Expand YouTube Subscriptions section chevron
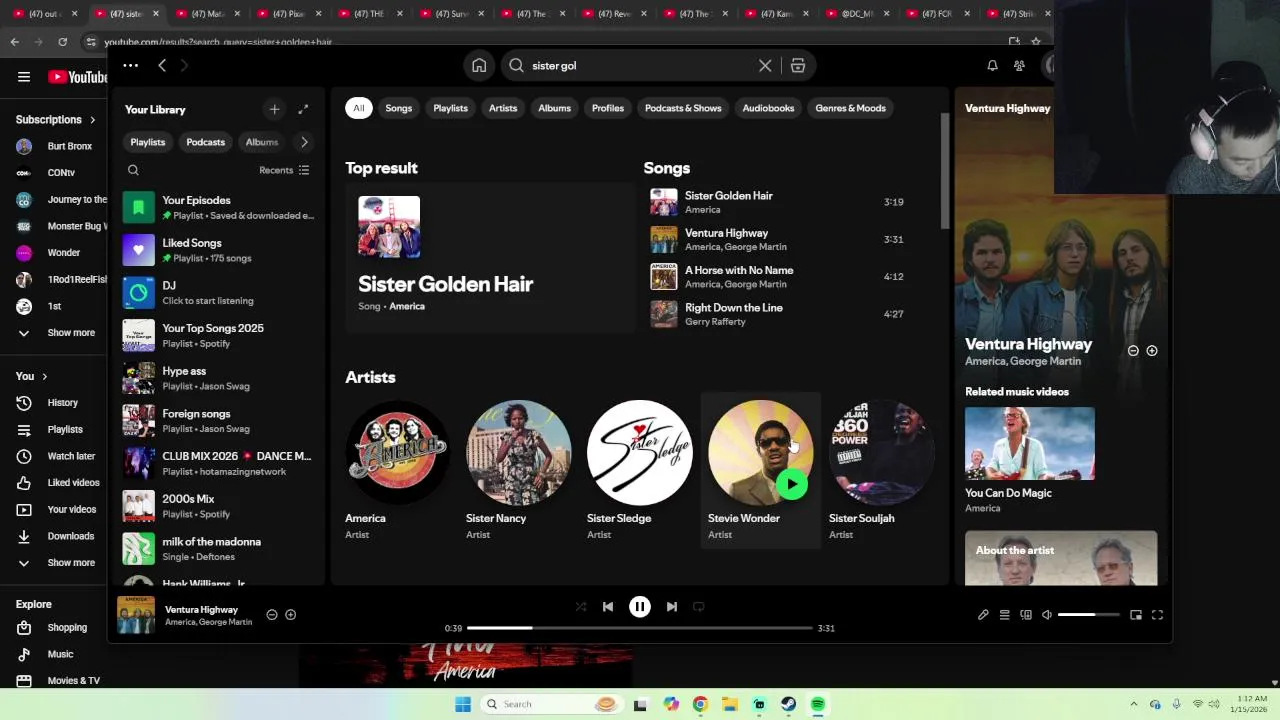1280x720 pixels. [93, 120]
